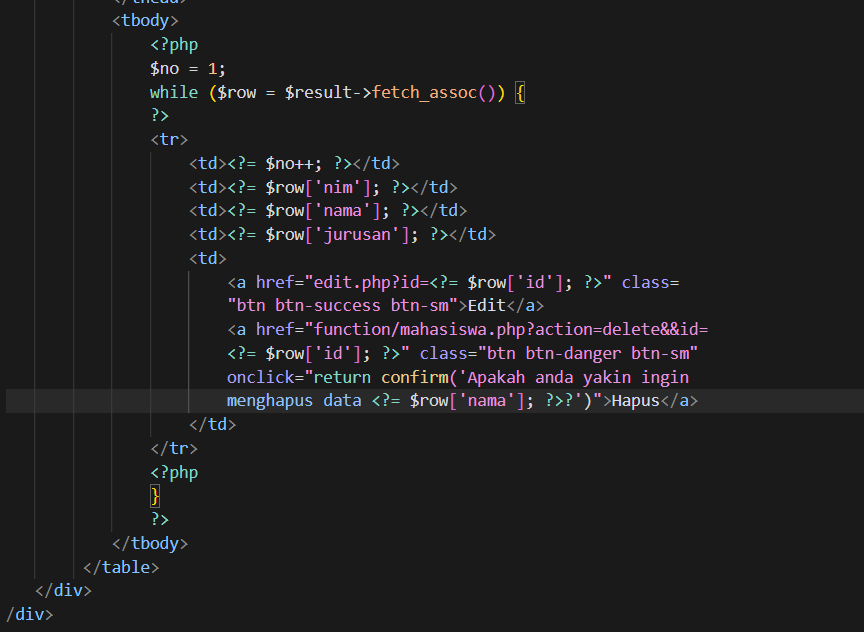The image size is (864, 632).
Task: Click the closing table tag
Action: 121,567
